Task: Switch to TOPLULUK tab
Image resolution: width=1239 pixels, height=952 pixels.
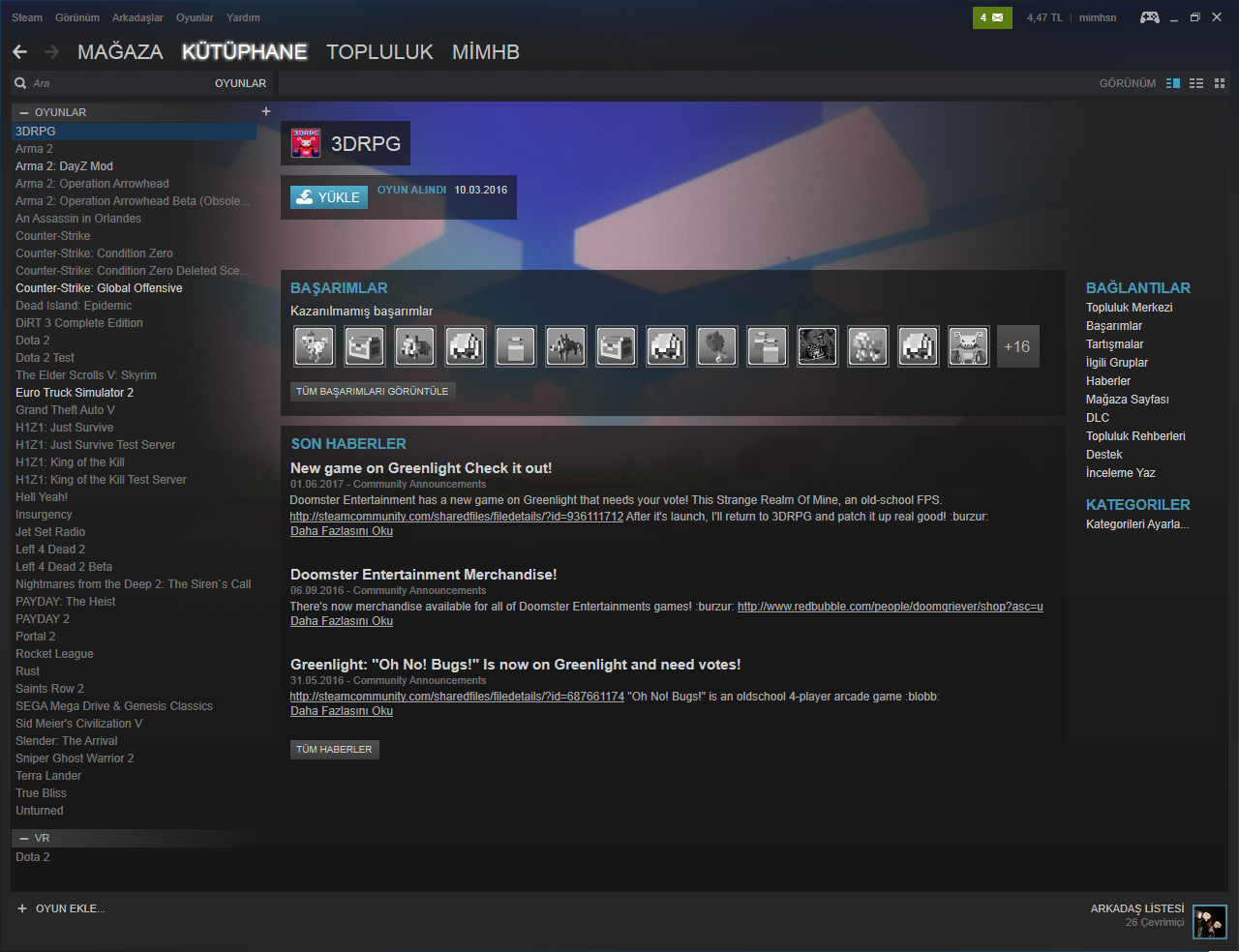Action: tap(379, 52)
